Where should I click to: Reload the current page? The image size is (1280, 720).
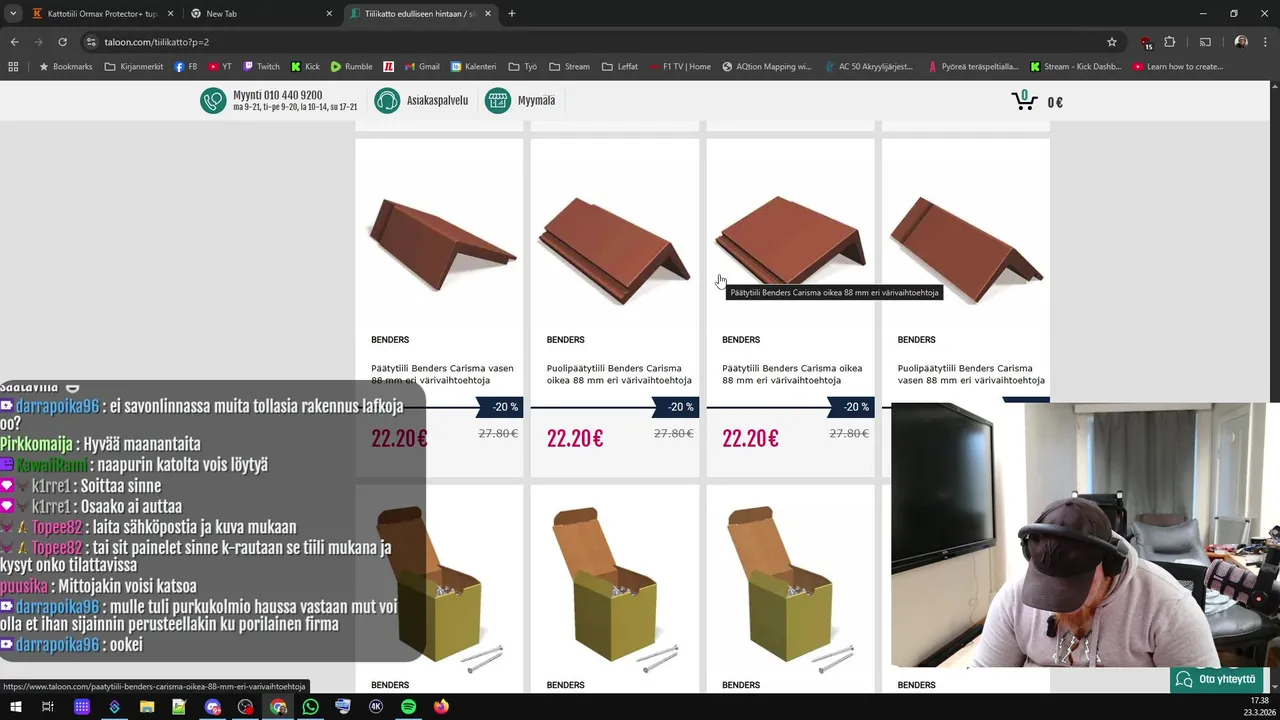(x=62, y=42)
